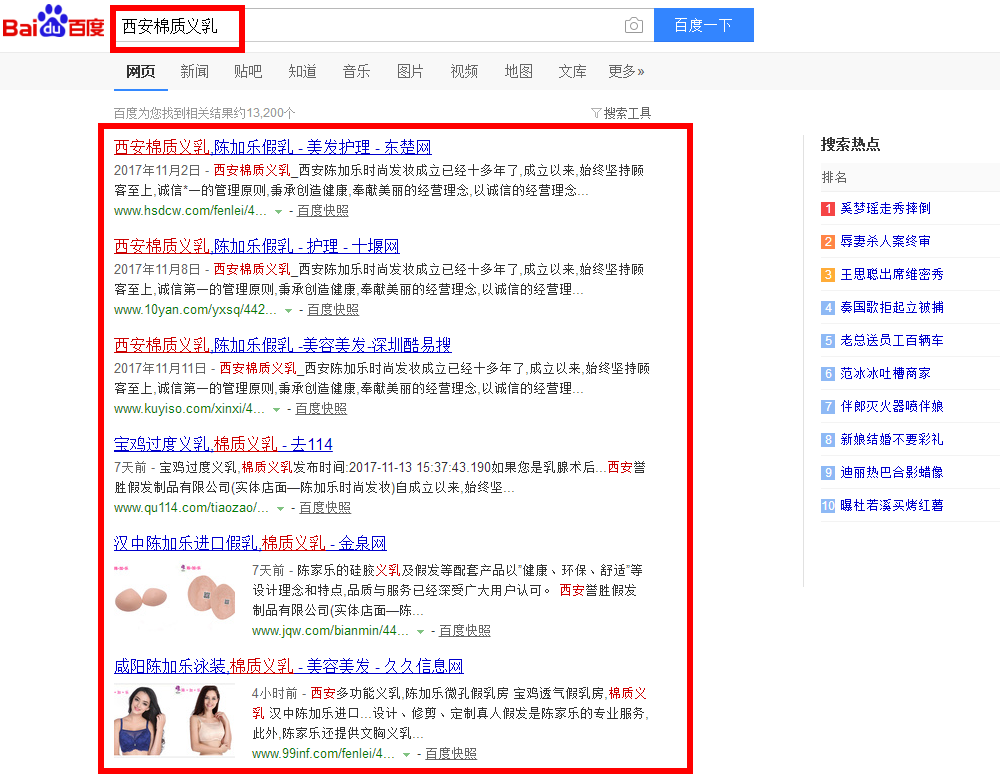Image resolution: width=1000 pixels, height=777 pixels.
Task: Open hot topic 老总送员工百辆车
Action: pos(892,341)
